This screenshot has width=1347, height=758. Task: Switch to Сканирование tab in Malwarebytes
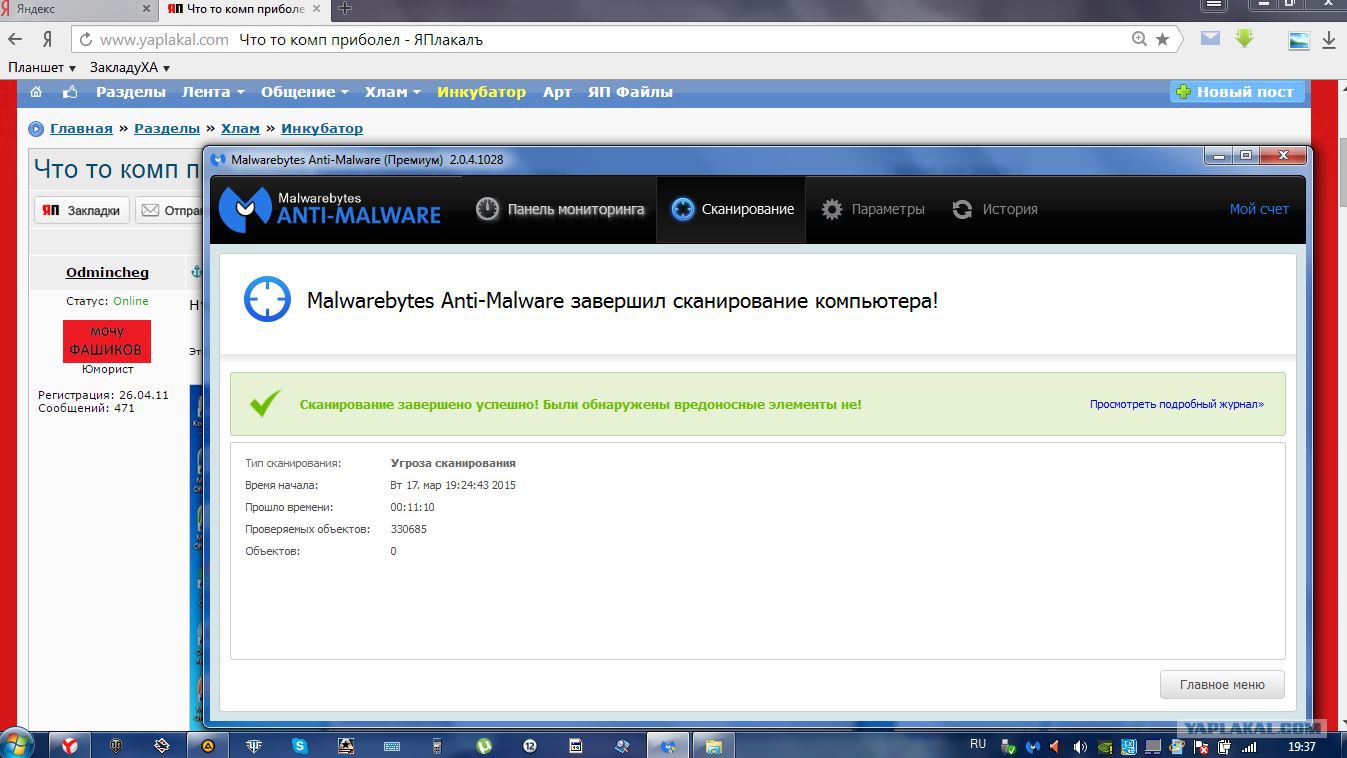pos(731,209)
